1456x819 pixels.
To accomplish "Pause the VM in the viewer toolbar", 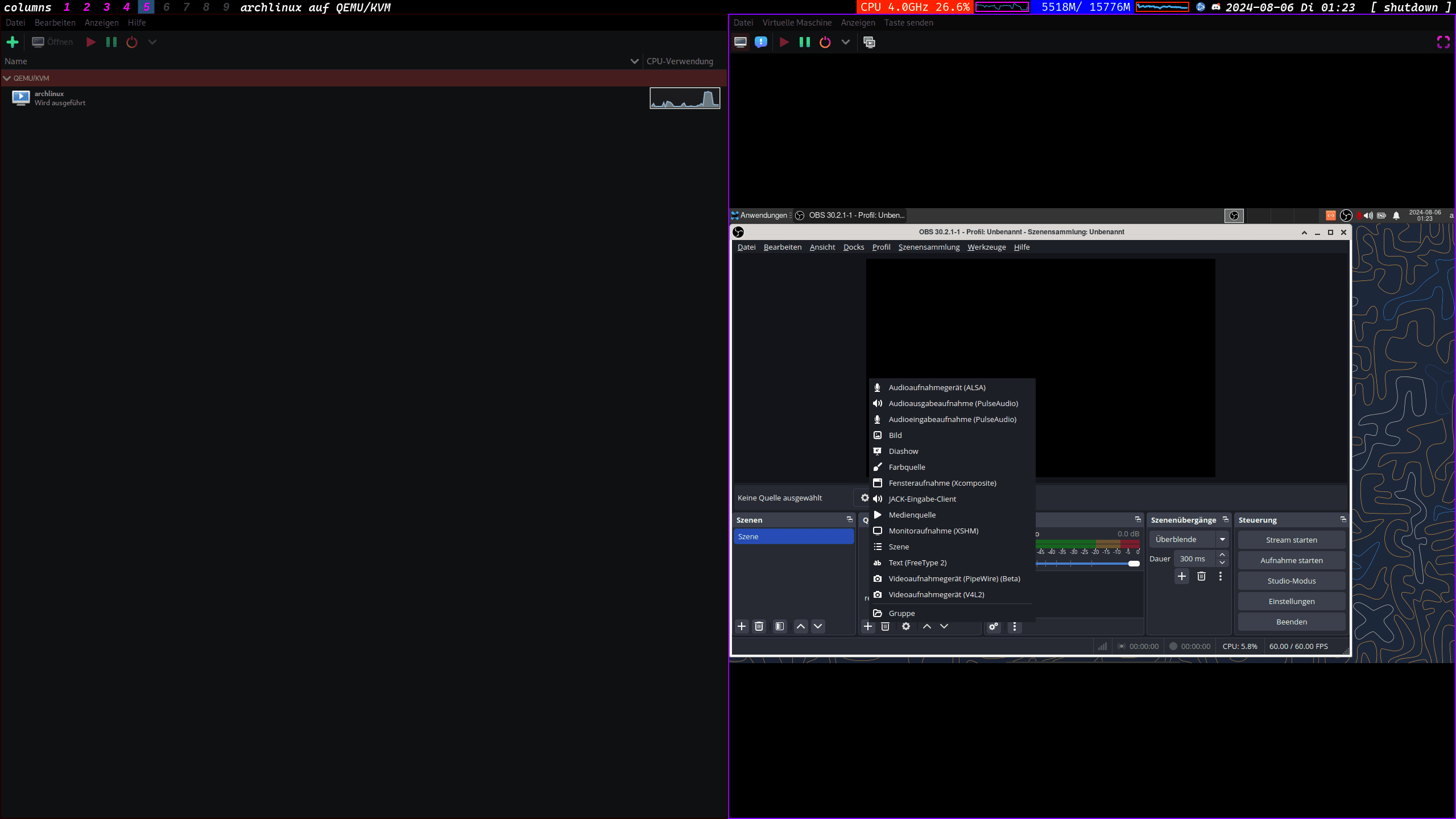I will (x=805, y=42).
